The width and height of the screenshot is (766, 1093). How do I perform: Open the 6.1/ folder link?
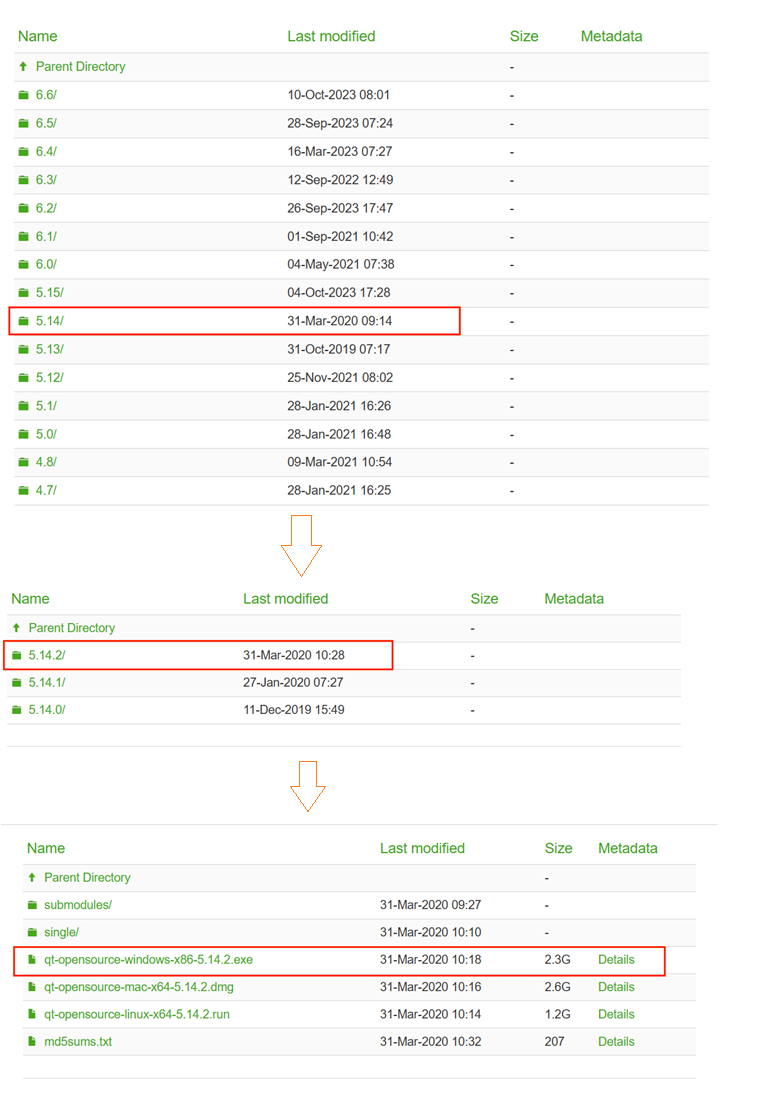coord(46,236)
